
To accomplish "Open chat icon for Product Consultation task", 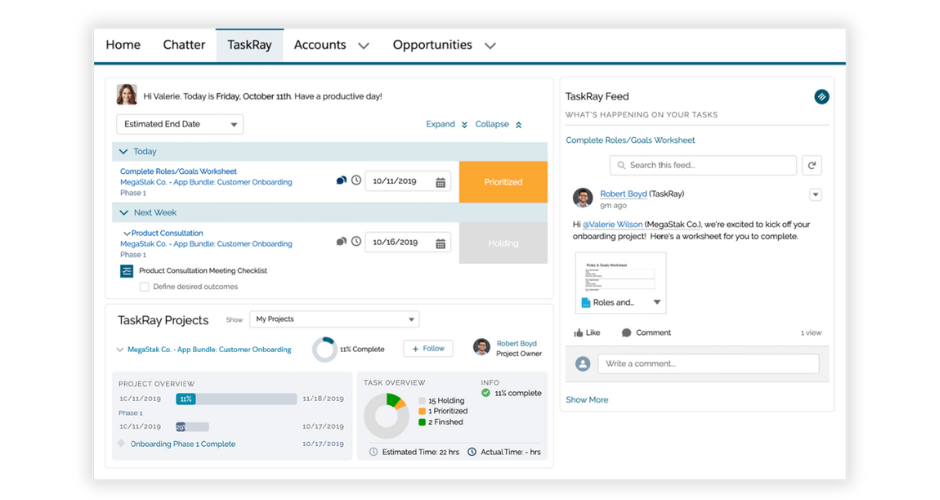I will click(341, 242).
